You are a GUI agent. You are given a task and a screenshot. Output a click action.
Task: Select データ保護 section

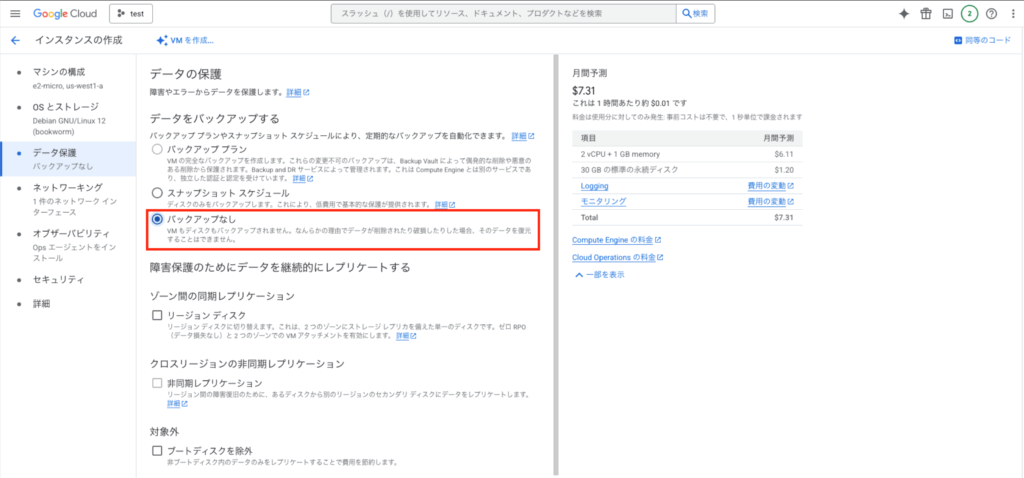(68, 159)
